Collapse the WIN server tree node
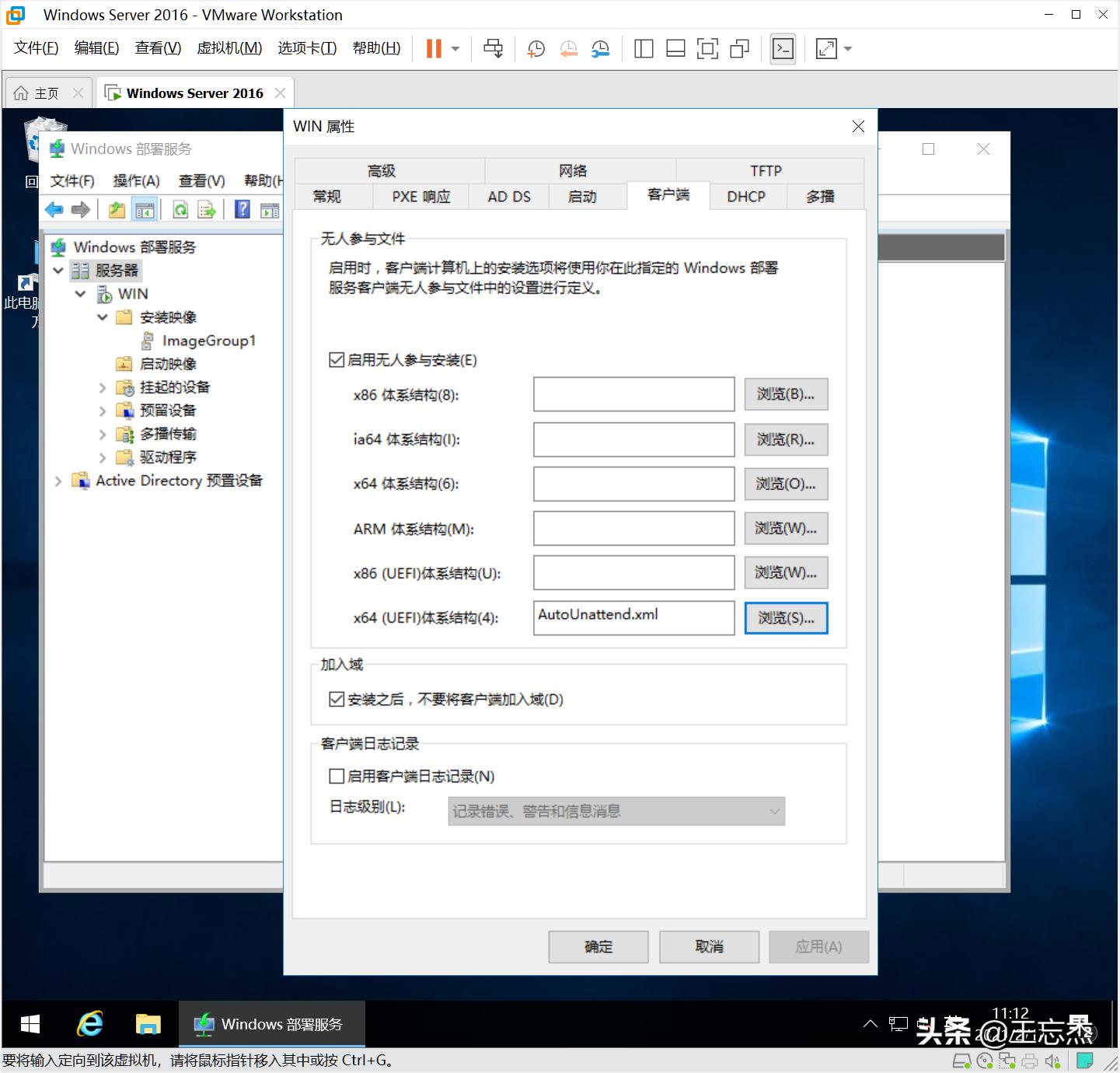Viewport: 1120px width, 1073px height. click(x=81, y=294)
